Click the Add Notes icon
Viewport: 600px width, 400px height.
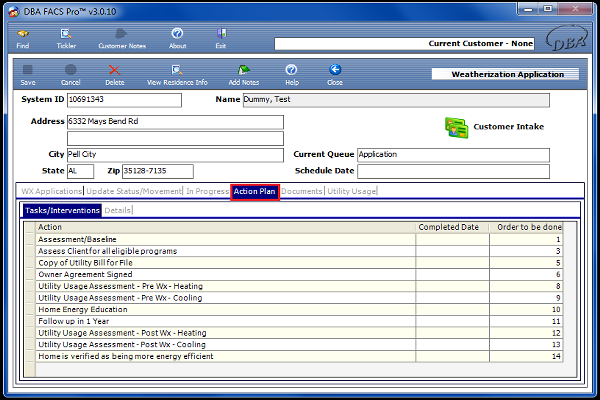click(x=244, y=70)
